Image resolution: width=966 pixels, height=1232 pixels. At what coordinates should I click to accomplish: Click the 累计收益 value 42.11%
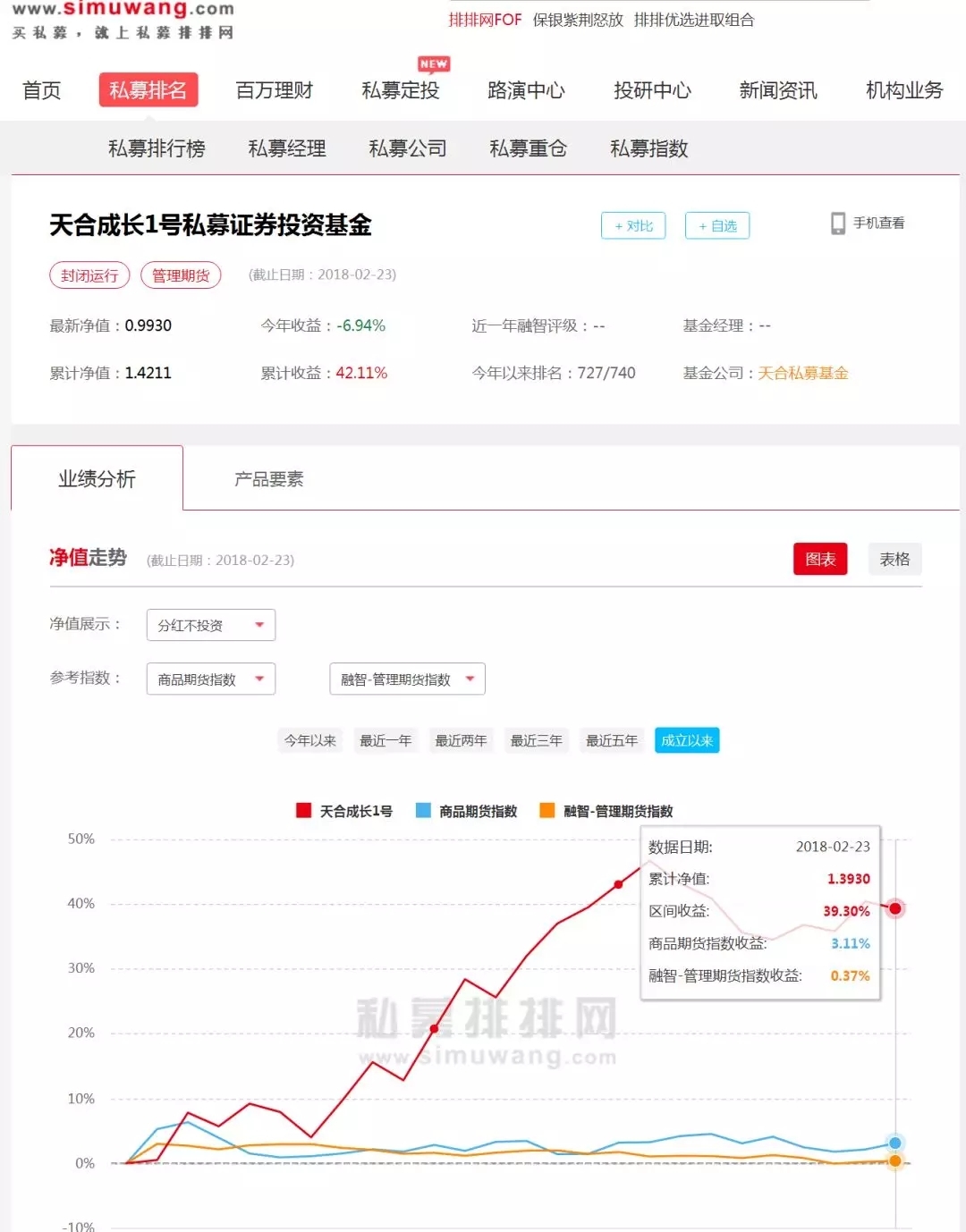[x=361, y=373]
